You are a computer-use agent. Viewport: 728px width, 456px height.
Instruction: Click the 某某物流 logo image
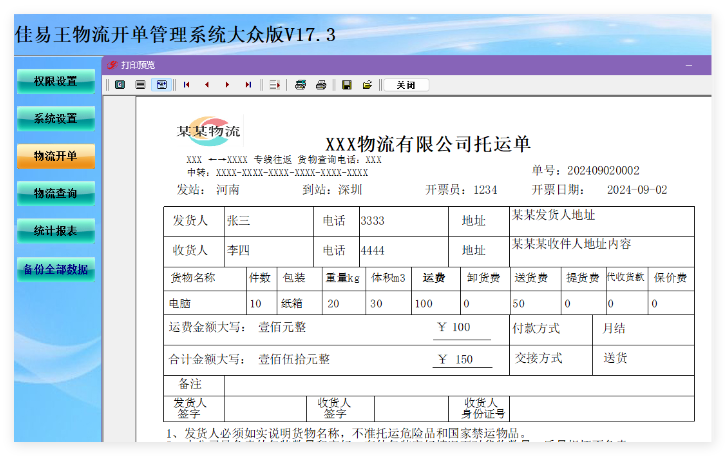click(x=208, y=130)
